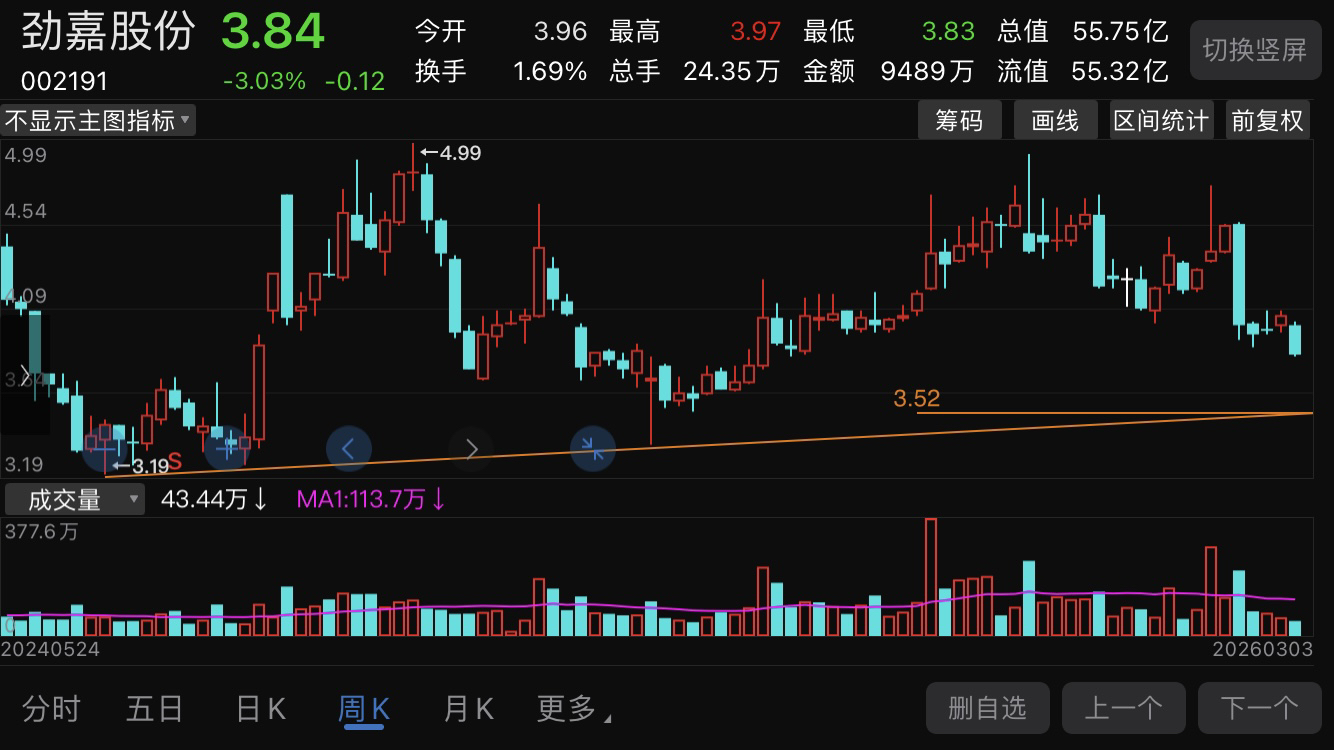Tap the ←3.19 low price marker

(x=140, y=466)
